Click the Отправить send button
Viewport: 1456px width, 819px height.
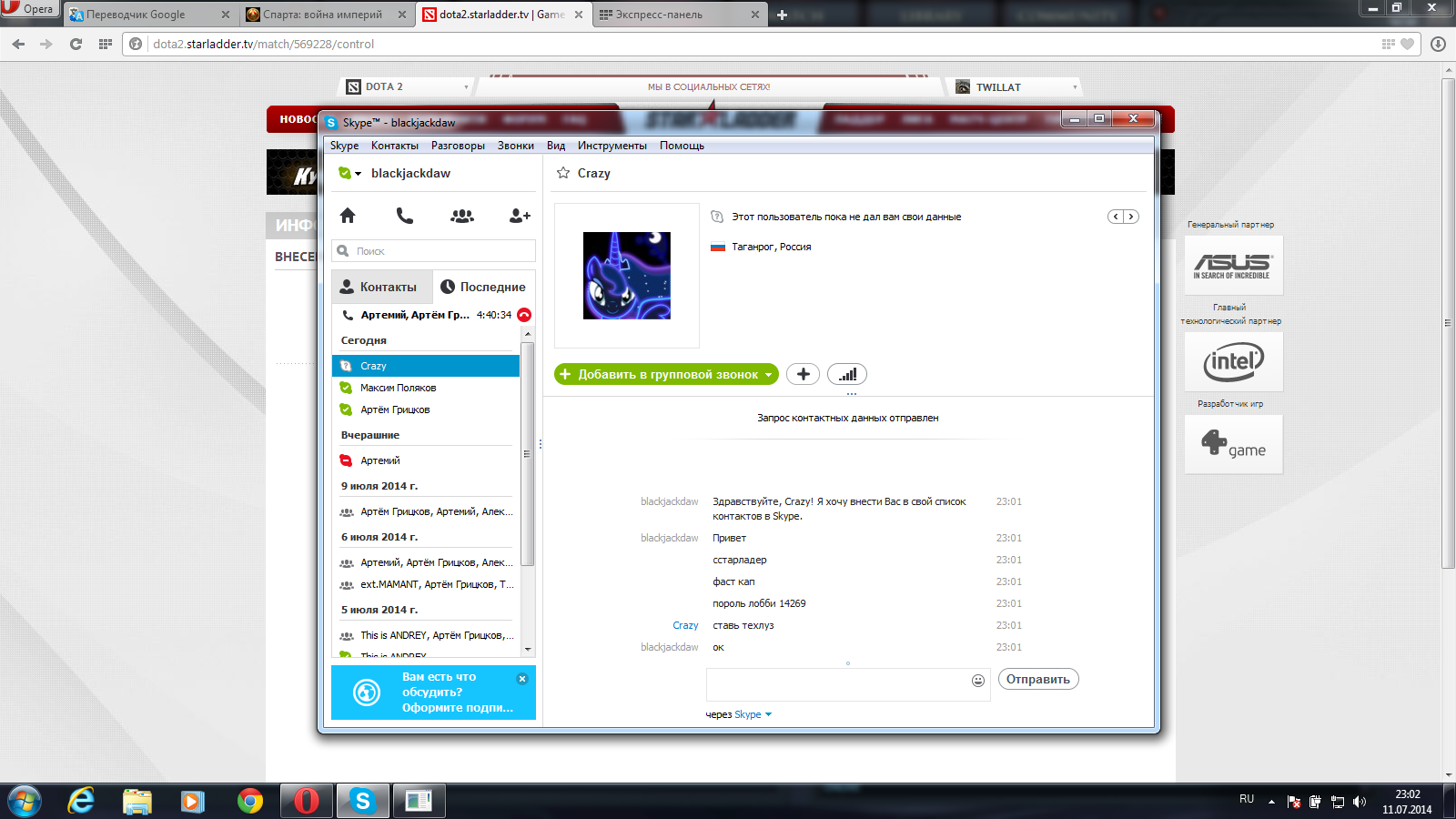click(1038, 679)
